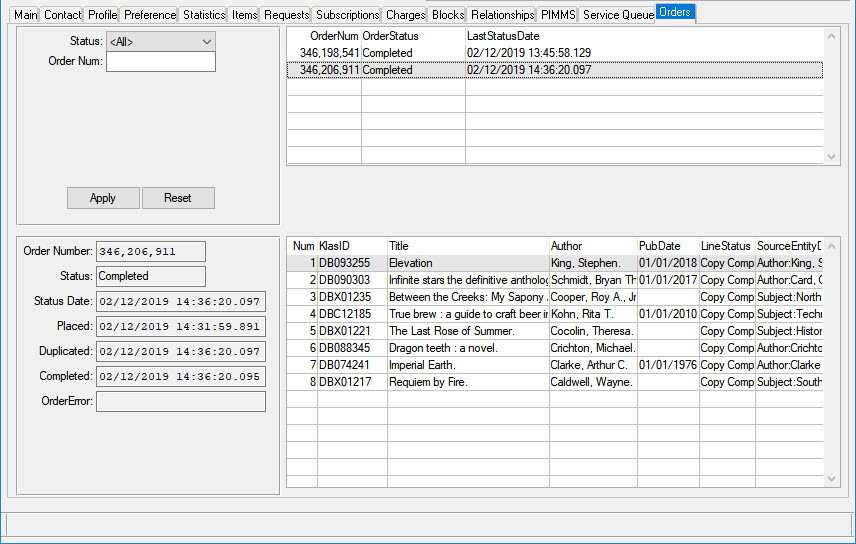Screen dimensions: 856x544
Task: Click the Requiem by Fire row
Action: [x=466, y=382]
